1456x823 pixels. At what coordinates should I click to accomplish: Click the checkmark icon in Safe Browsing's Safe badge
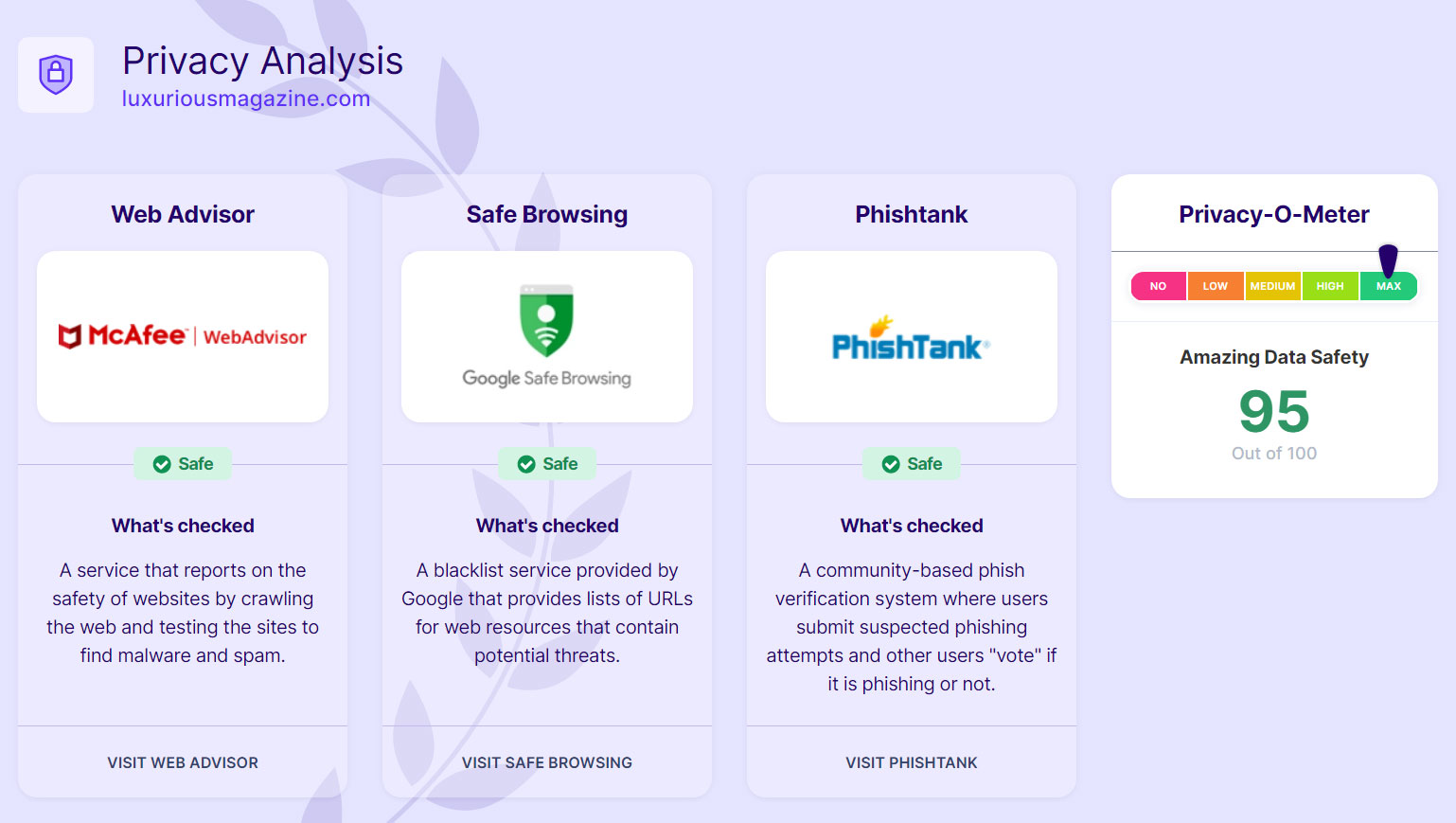click(526, 464)
